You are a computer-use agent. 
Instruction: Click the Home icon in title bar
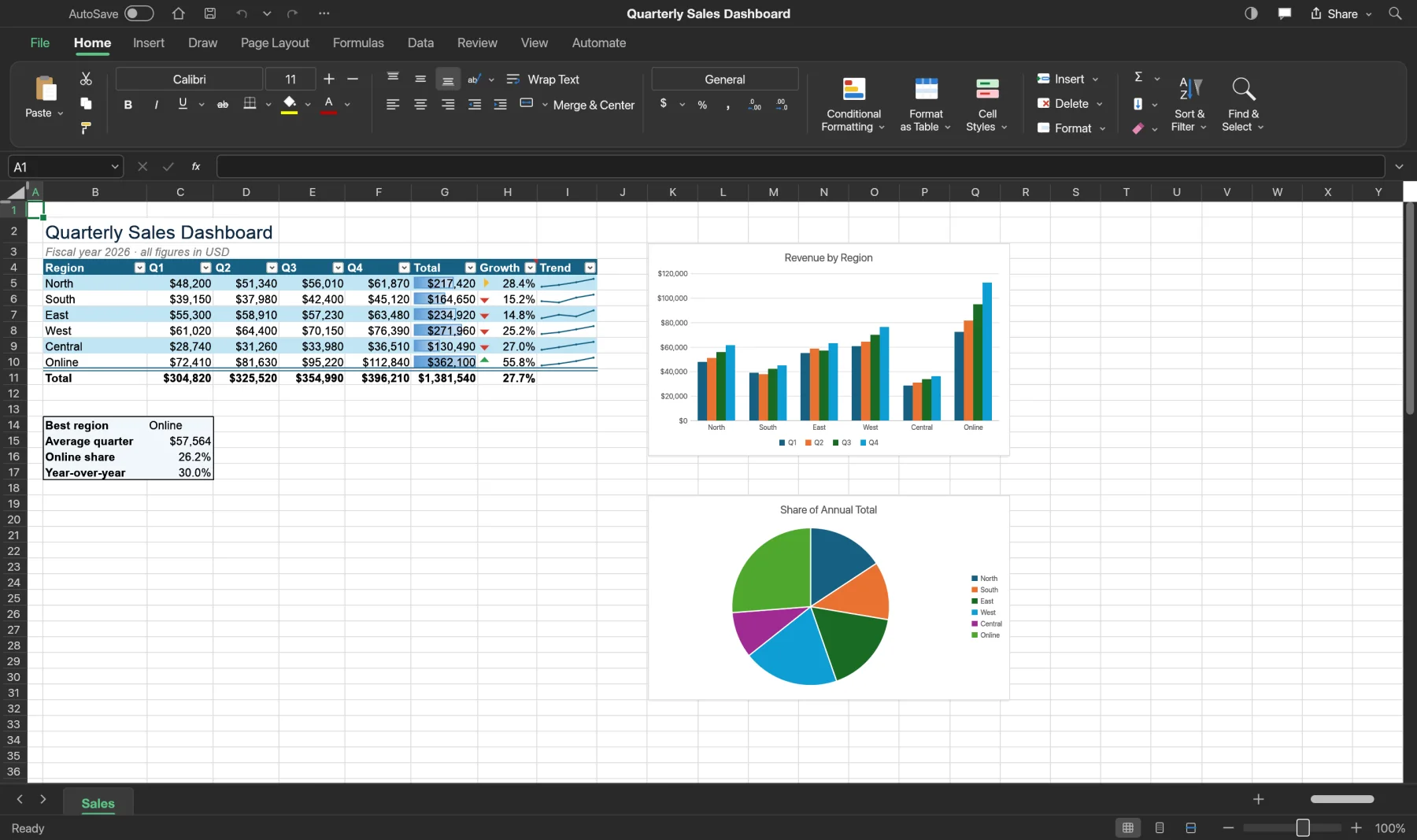tap(179, 13)
